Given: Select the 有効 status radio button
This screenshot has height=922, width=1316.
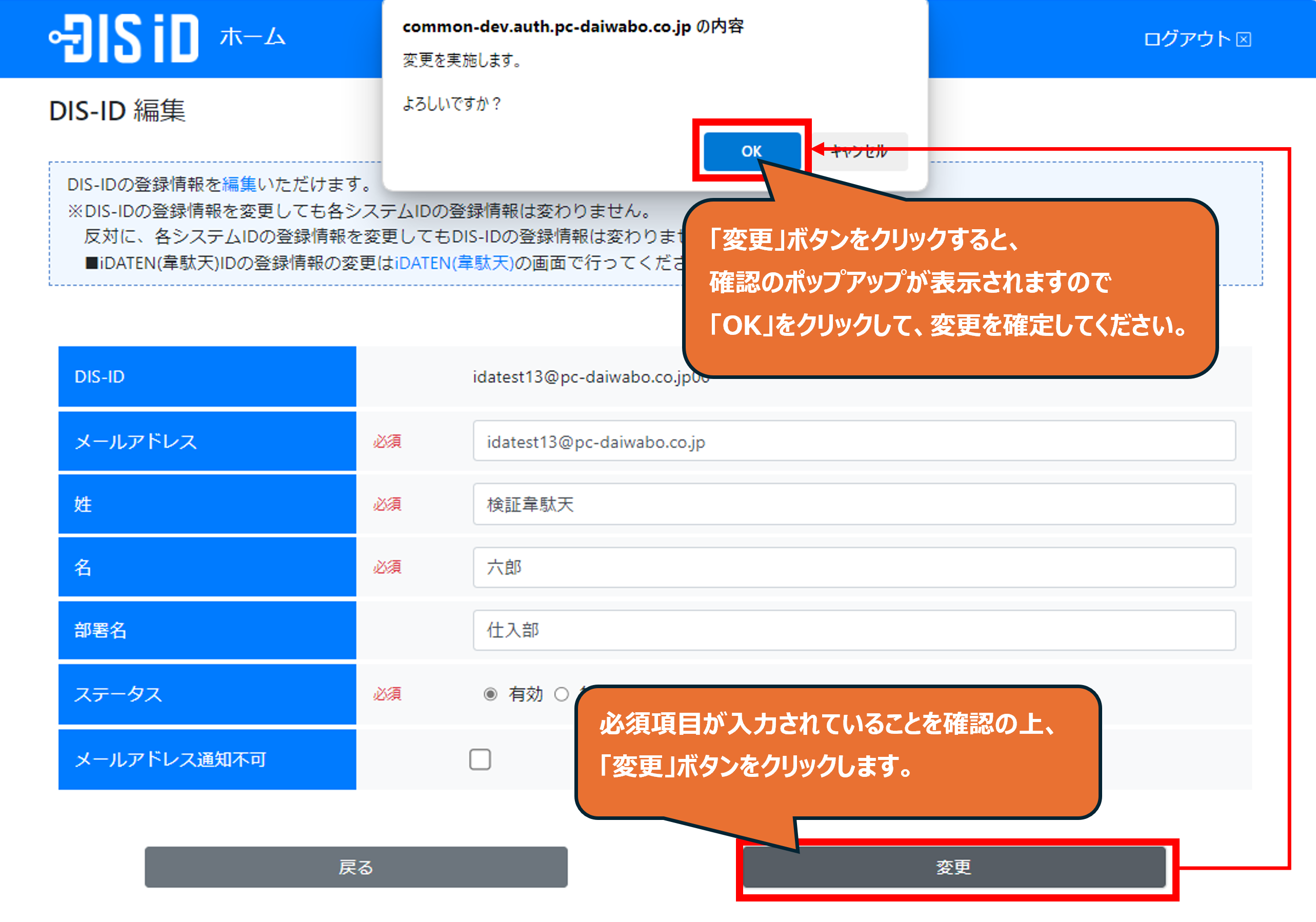Looking at the screenshot, I should point(490,694).
